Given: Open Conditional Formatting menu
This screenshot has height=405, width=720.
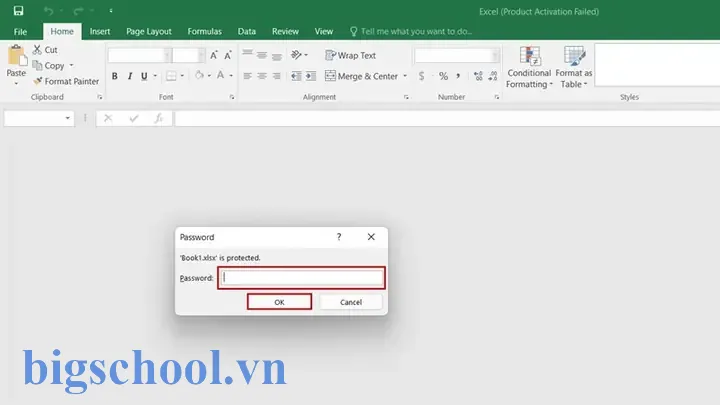Looking at the screenshot, I should (x=529, y=67).
